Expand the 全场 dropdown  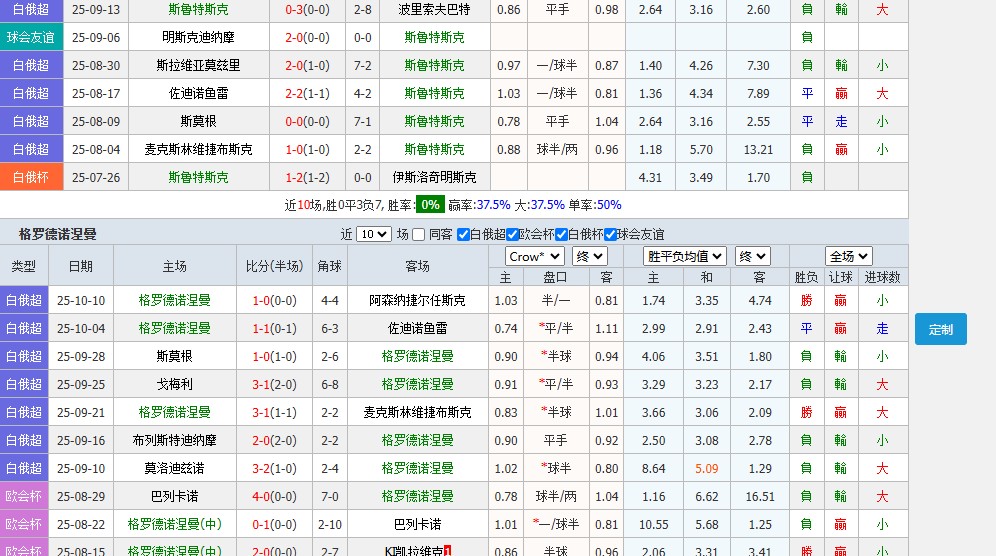[848, 256]
